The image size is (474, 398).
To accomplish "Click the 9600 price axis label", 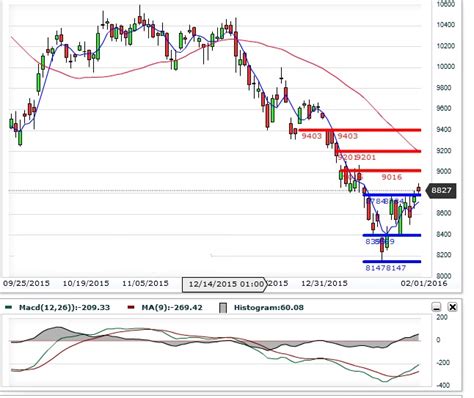I will (x=445, y=109).
